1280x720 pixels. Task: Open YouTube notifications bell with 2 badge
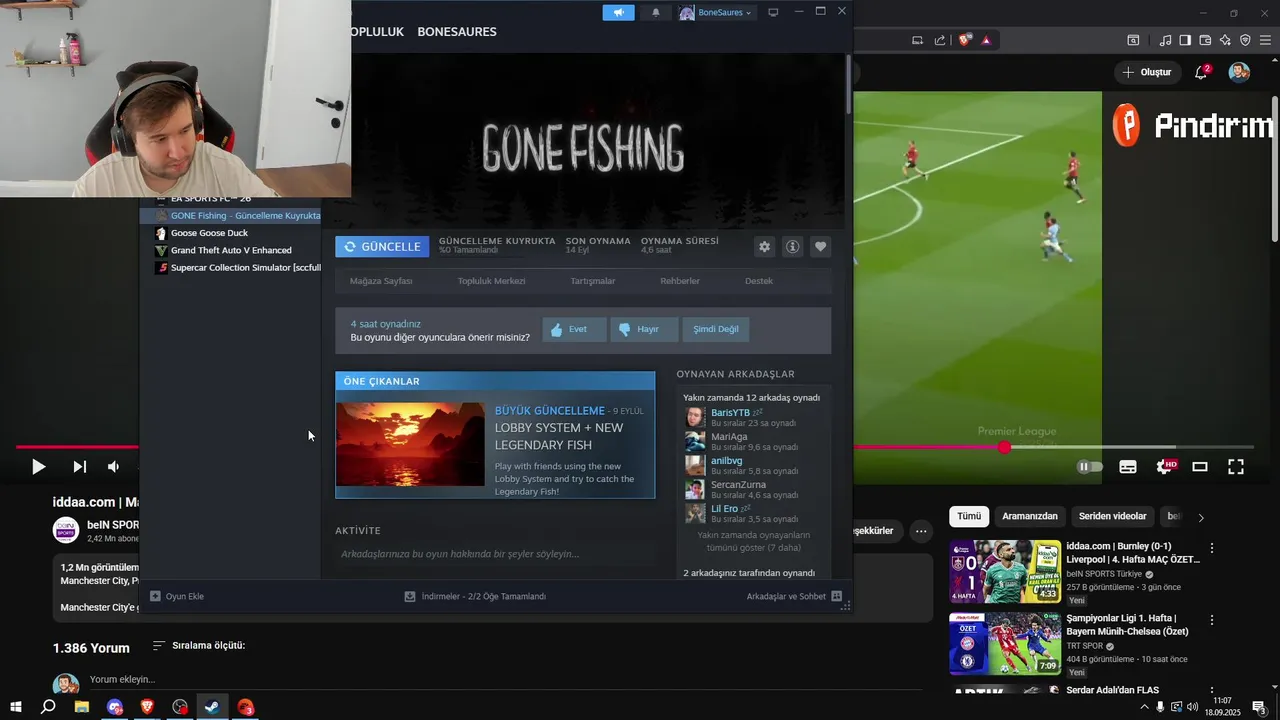pos(1202,72)
